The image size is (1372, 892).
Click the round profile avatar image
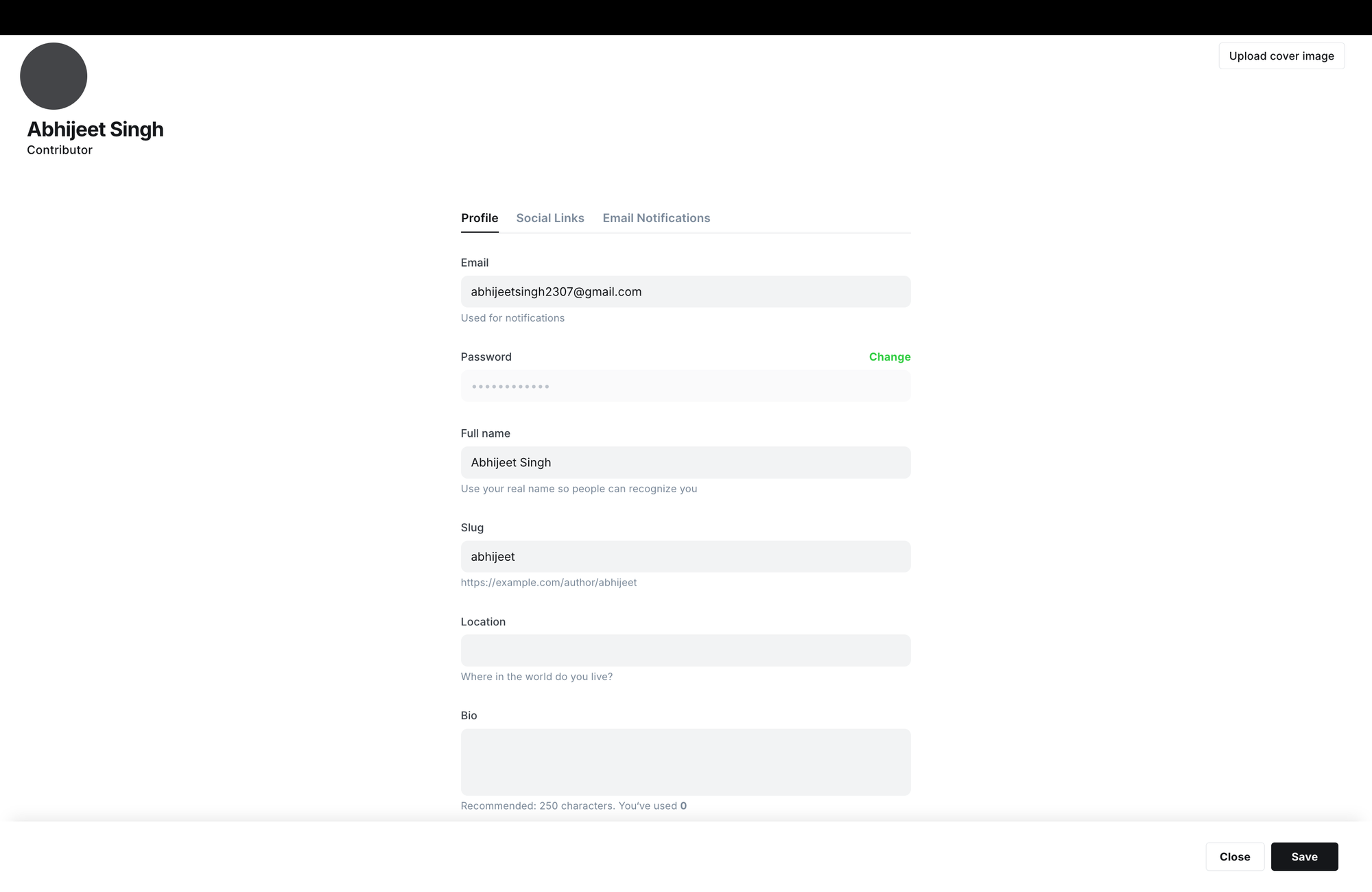click(x=54, y=76)
